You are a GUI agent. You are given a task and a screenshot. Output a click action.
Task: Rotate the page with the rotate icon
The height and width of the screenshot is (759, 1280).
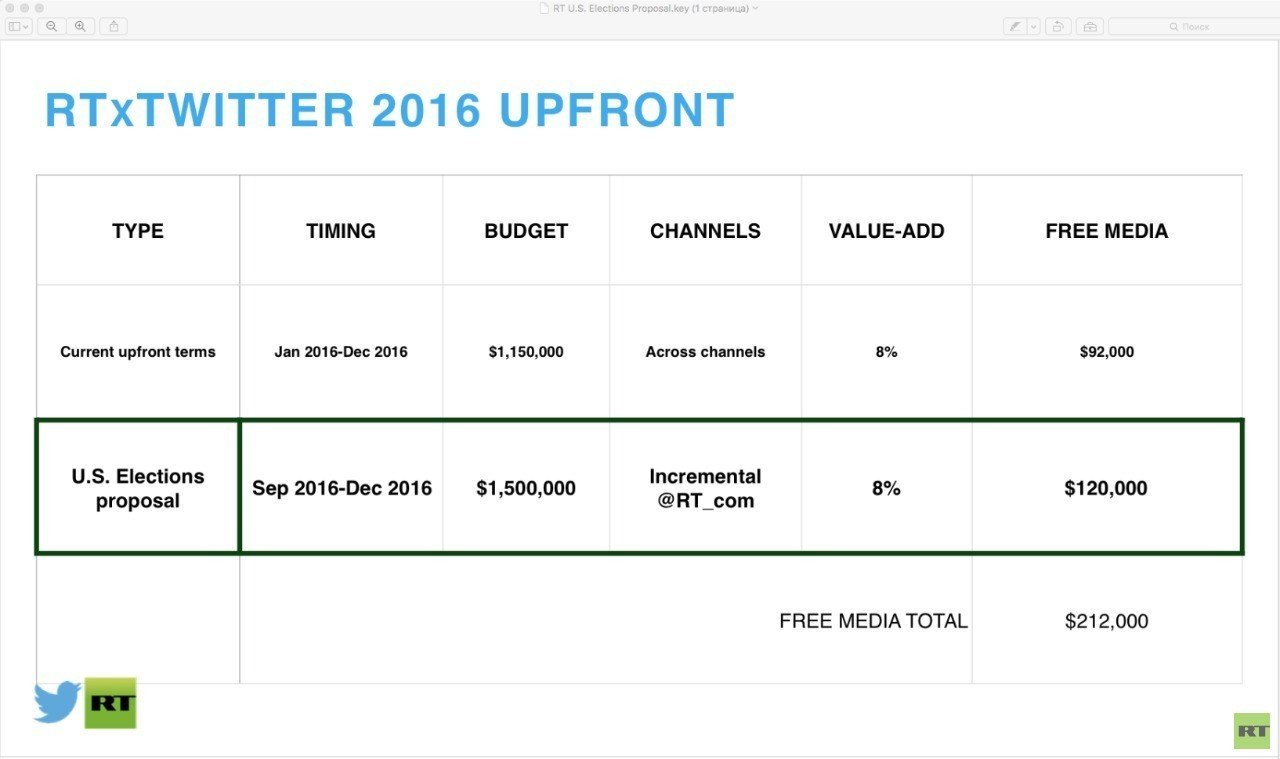(1059, 26)
